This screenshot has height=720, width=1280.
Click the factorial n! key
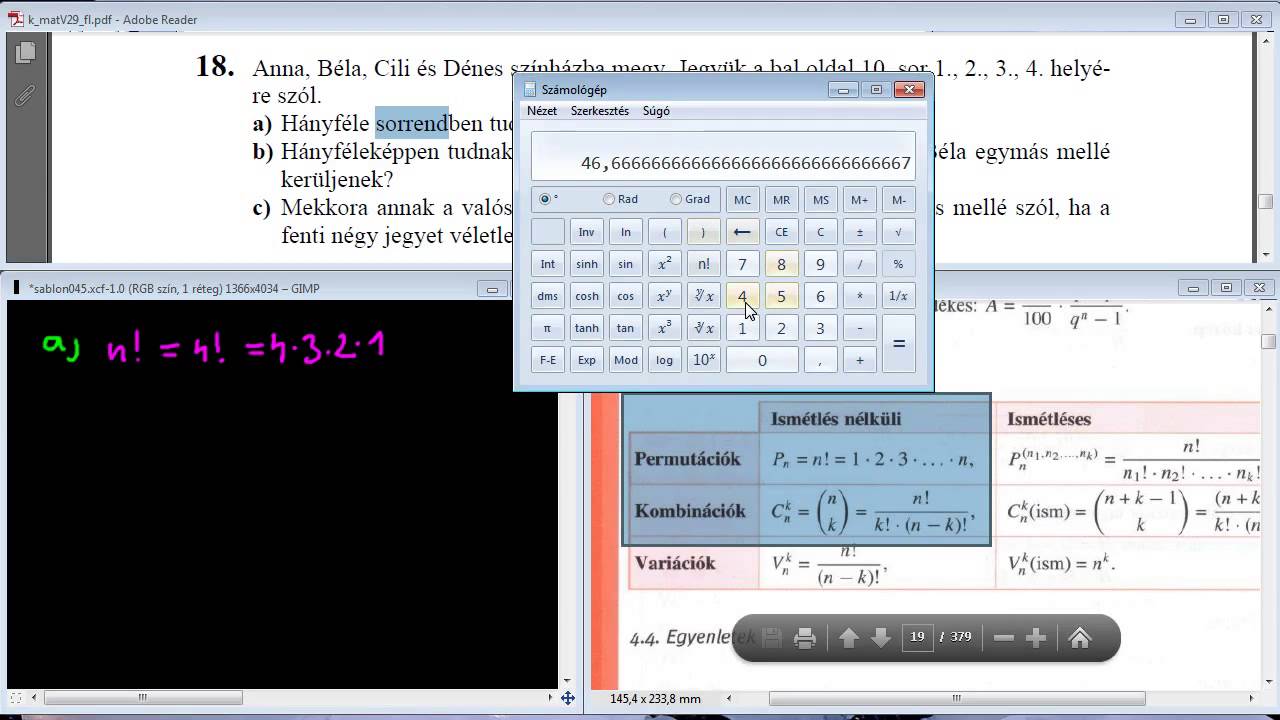coord(703,264)
